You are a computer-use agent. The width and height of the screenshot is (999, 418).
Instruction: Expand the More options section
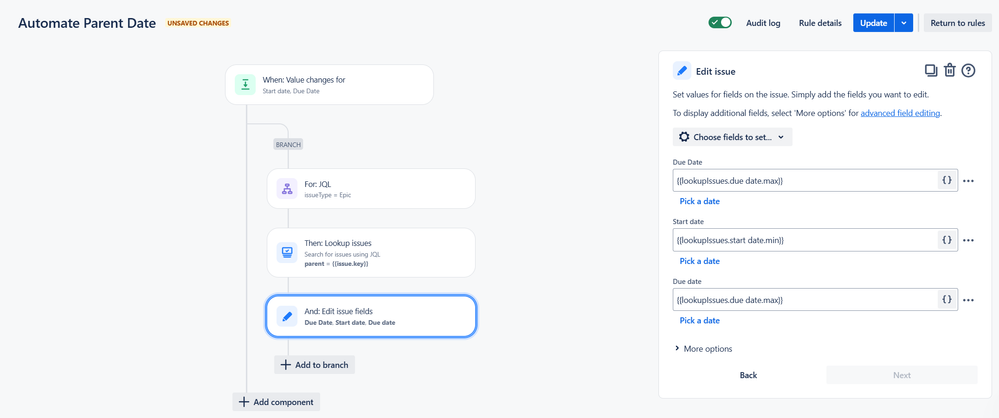[703, 349]
